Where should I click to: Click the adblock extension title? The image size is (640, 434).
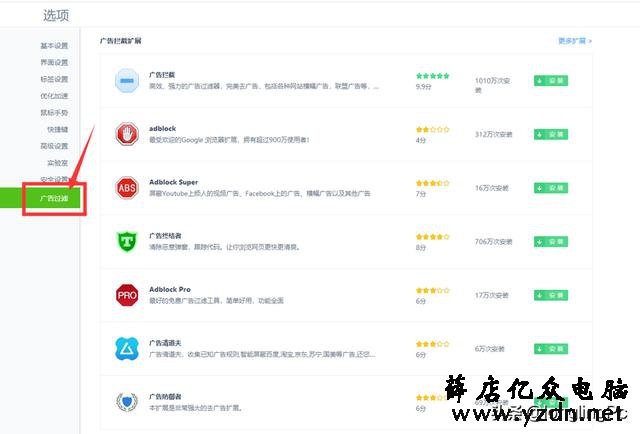click(162, 128)
